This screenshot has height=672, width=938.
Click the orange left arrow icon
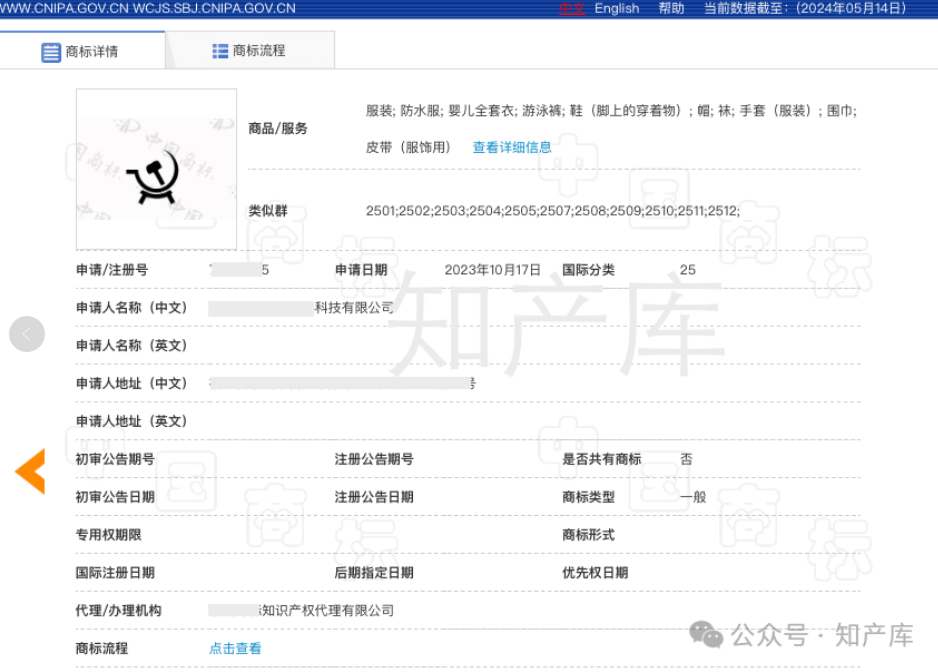click(x=31, y=472)
